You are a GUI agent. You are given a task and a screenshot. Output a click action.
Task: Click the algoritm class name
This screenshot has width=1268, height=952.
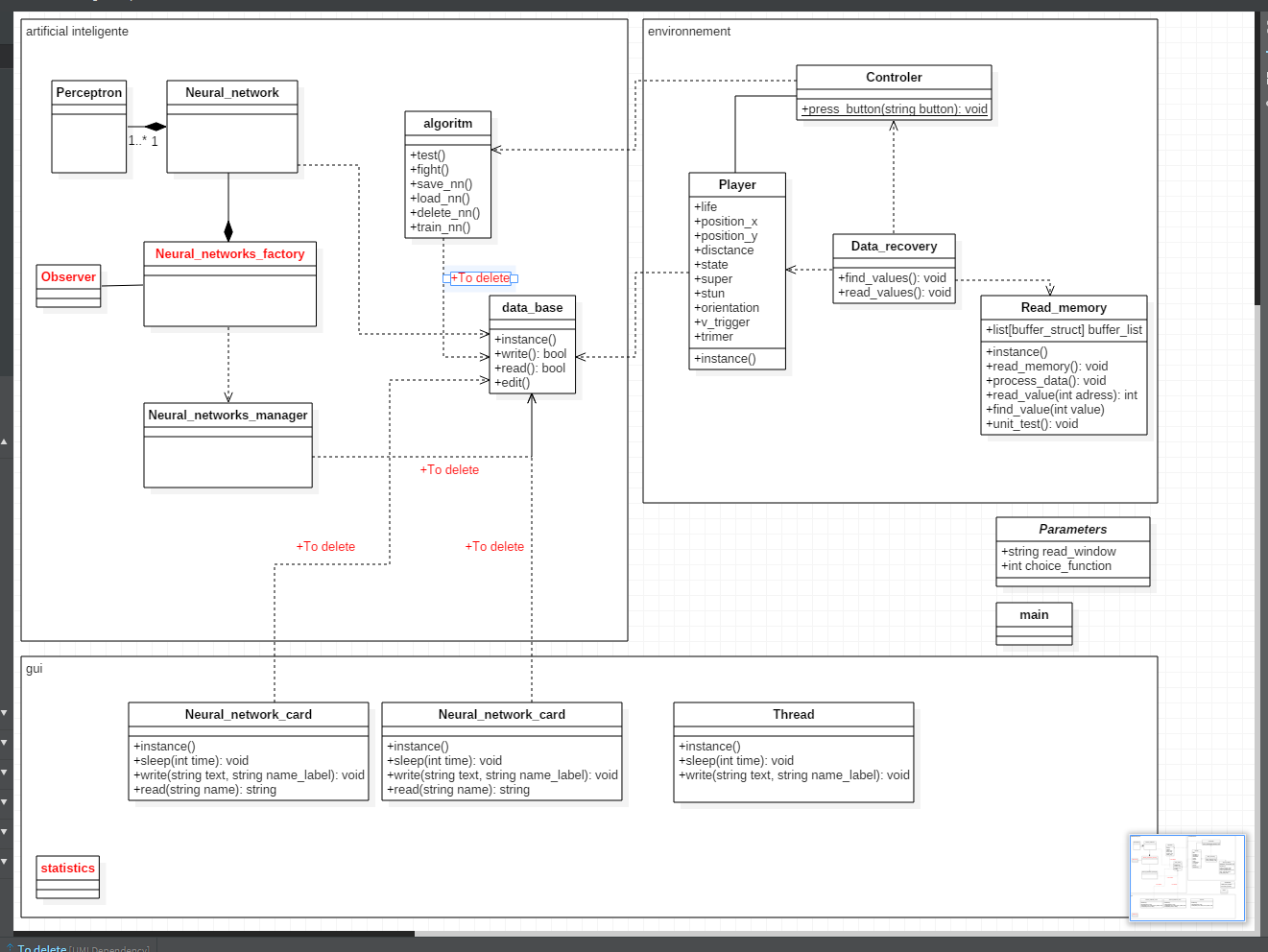pos(448,124)
